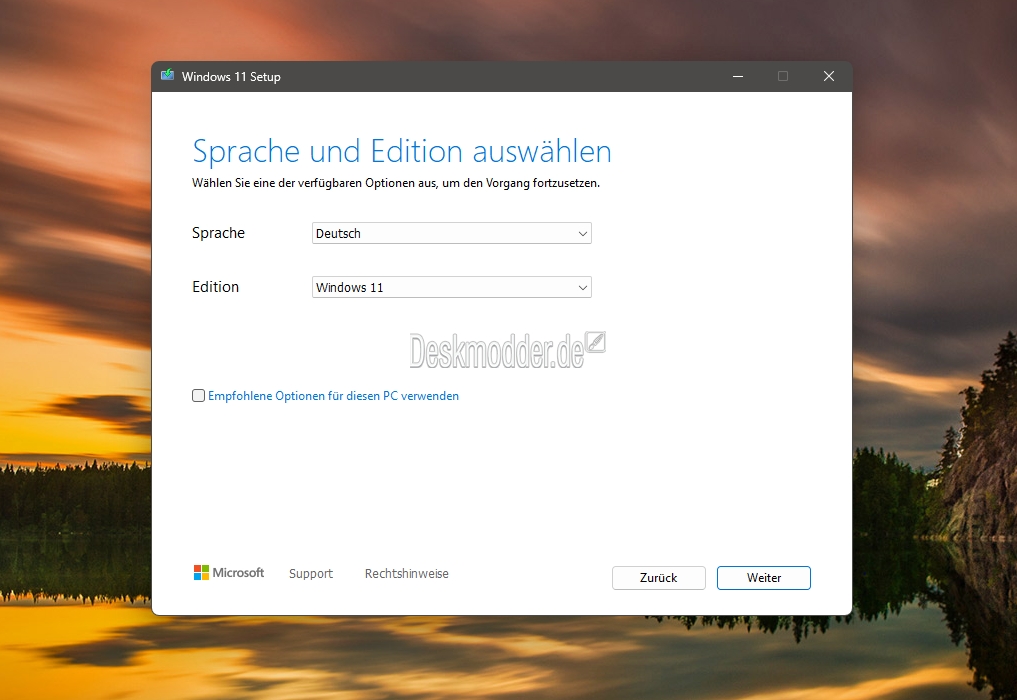The width and height of the screenshot is (1017, 700).
Task: Click the greyed-out maximize button
Action: [x=783, y=77]
